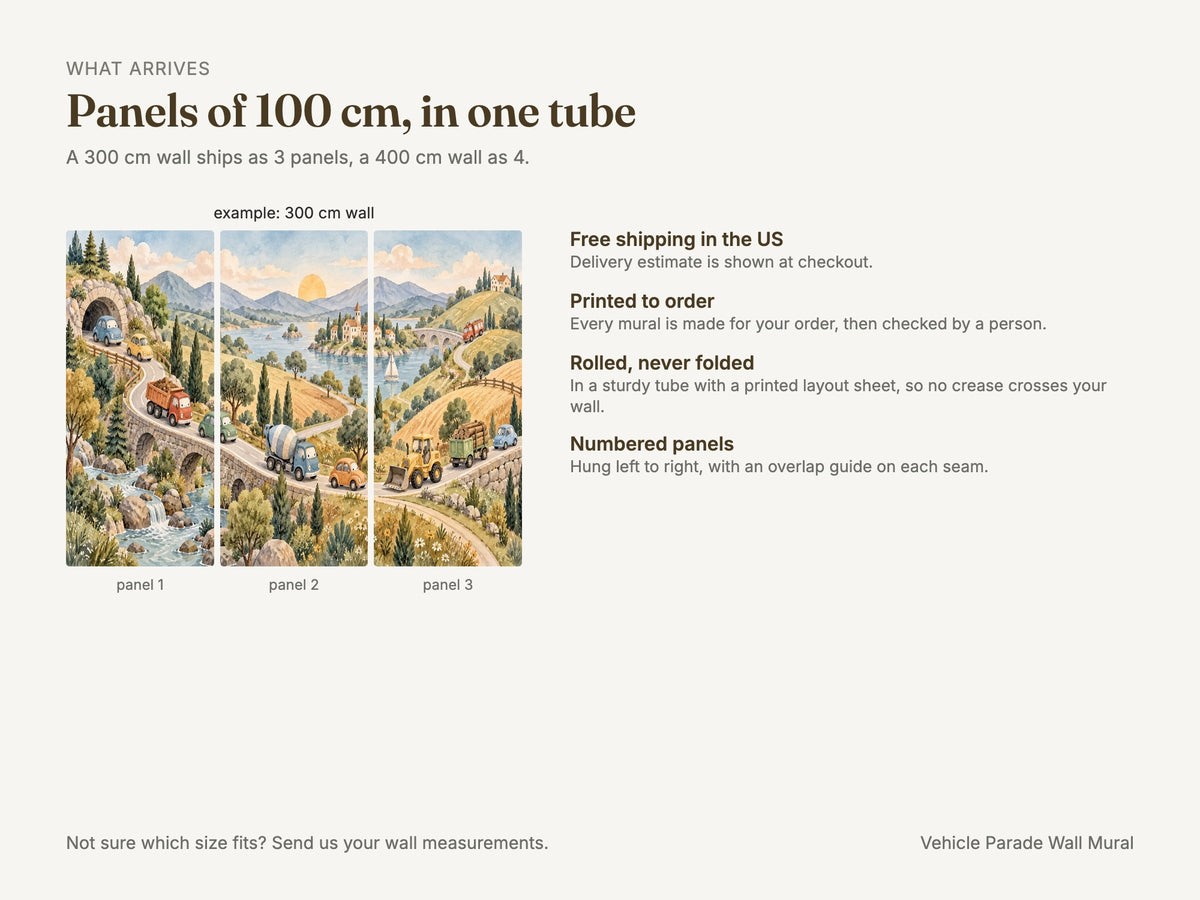Click the panel 2 mural image
Viewport: 1200px width, 900px height.
294,398
